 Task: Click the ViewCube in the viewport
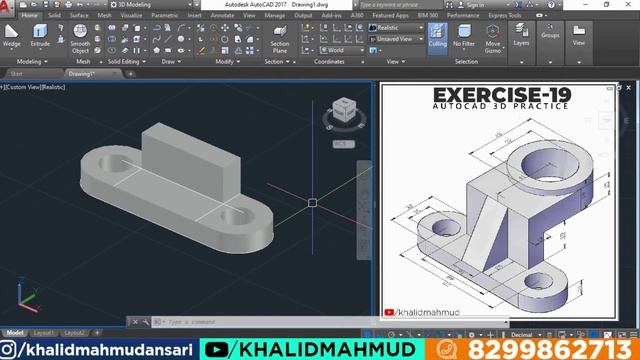344,109
